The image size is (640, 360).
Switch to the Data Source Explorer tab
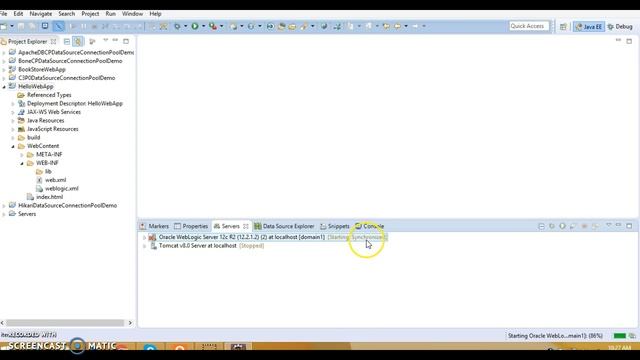click(x=284, y=226)
